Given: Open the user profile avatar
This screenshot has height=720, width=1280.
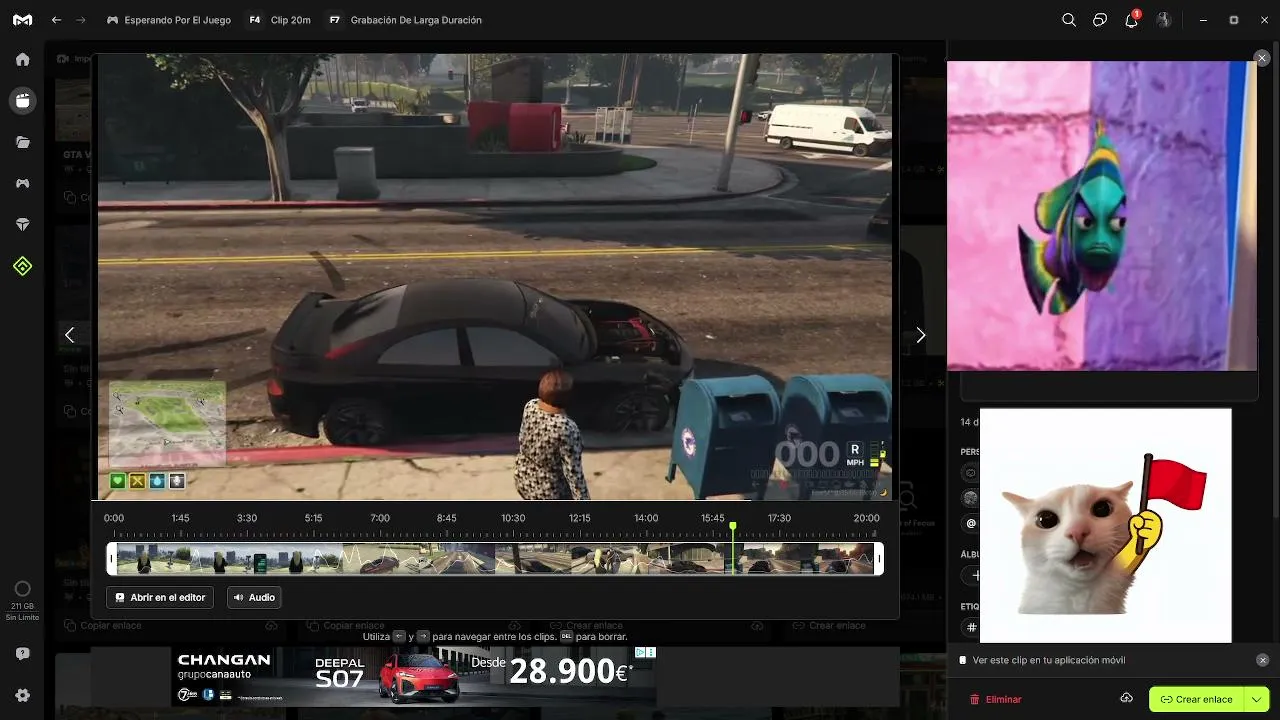Looking at the screenshot, I should point(1164,20).
